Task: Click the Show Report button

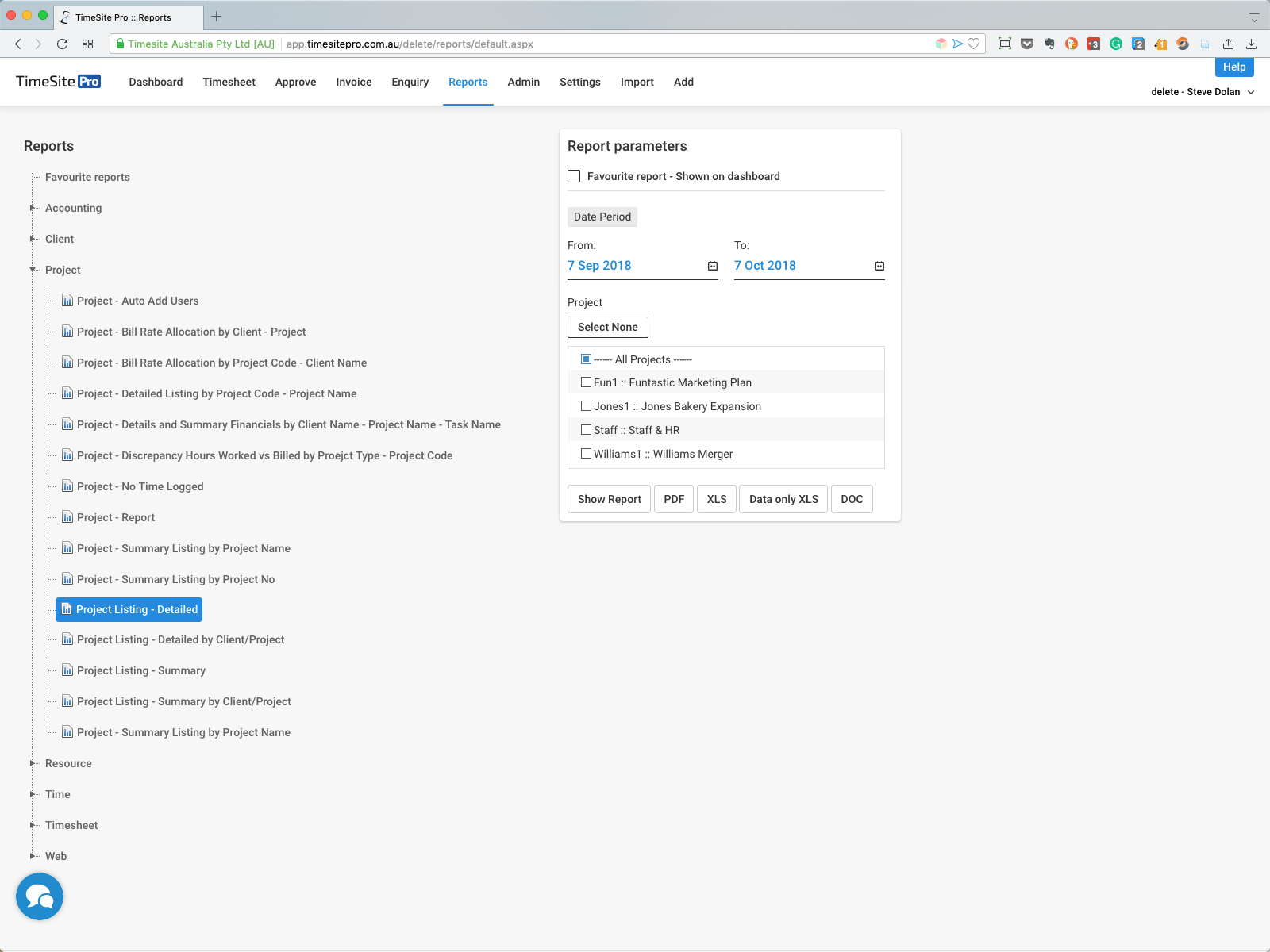Action: coord(610,499)
